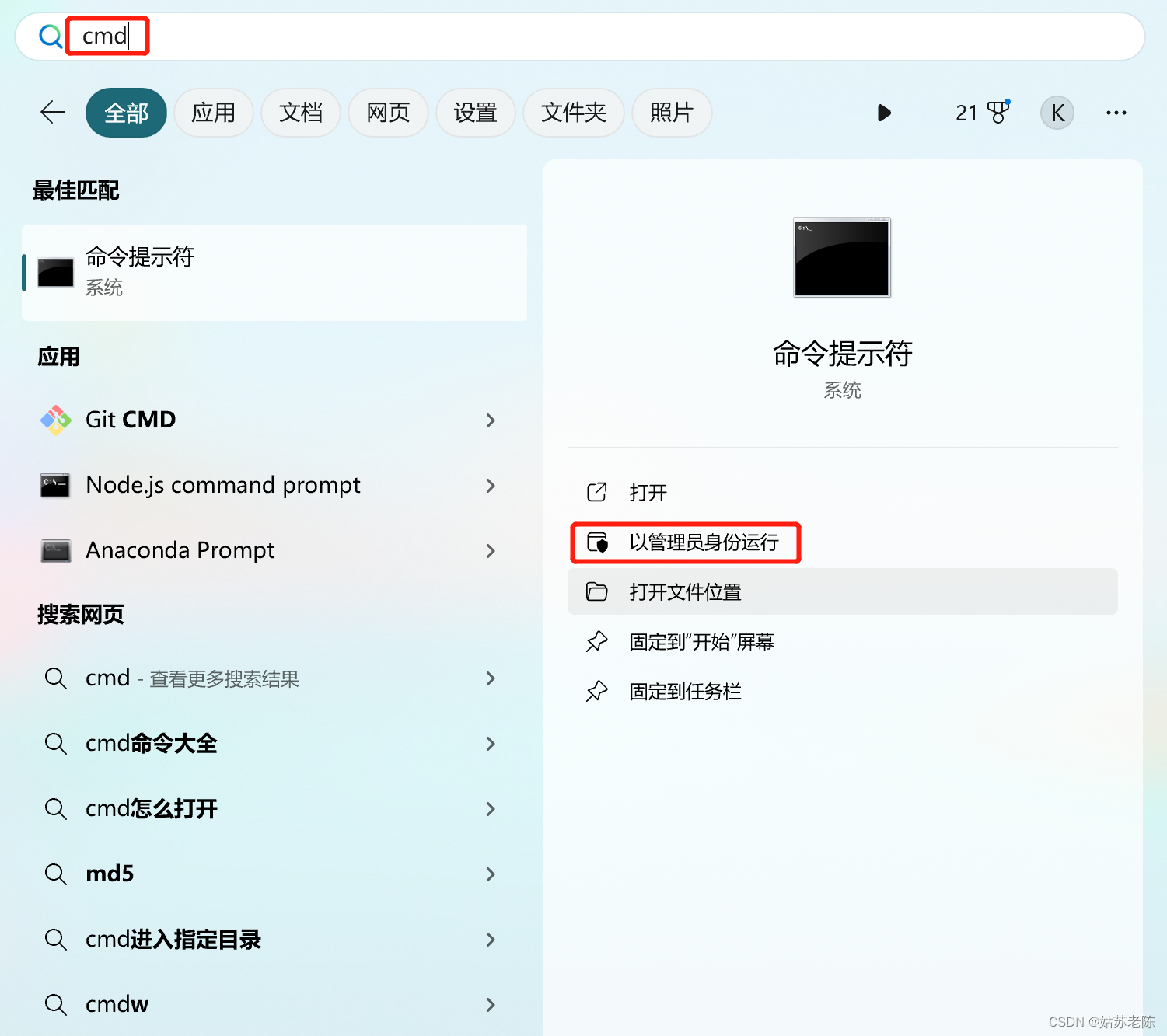
Task: Open web search cmd - 查看更多搜索结果
Action: 274,678
